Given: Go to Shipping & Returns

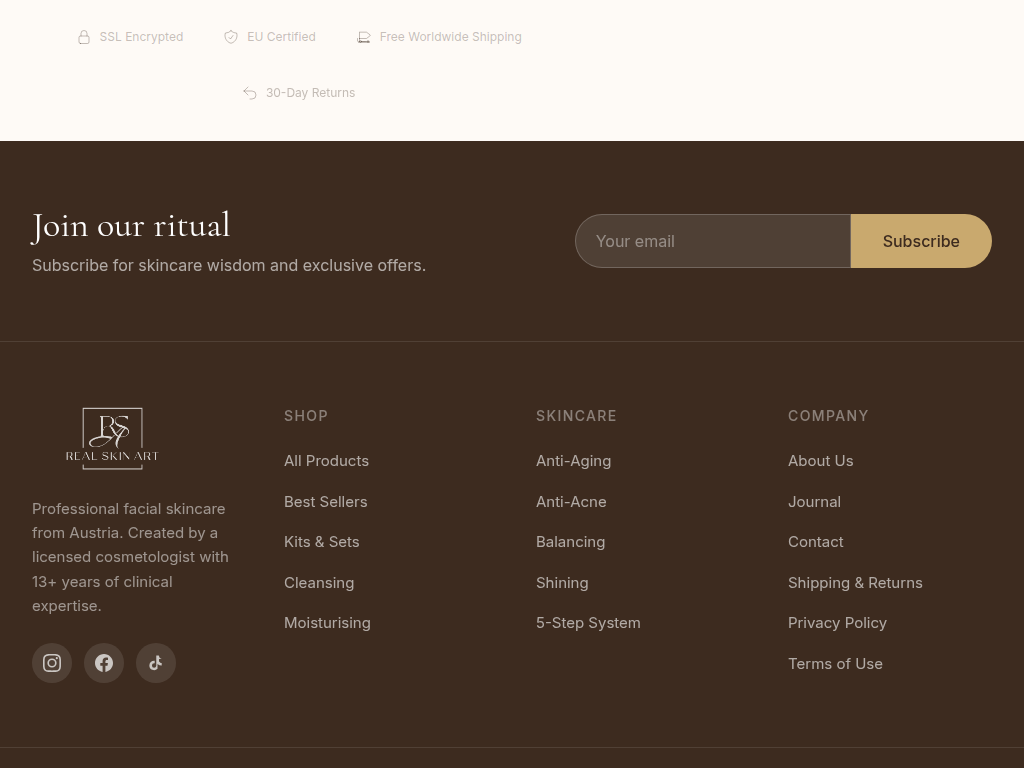Looking at the screenshot, I should point(855,583).
